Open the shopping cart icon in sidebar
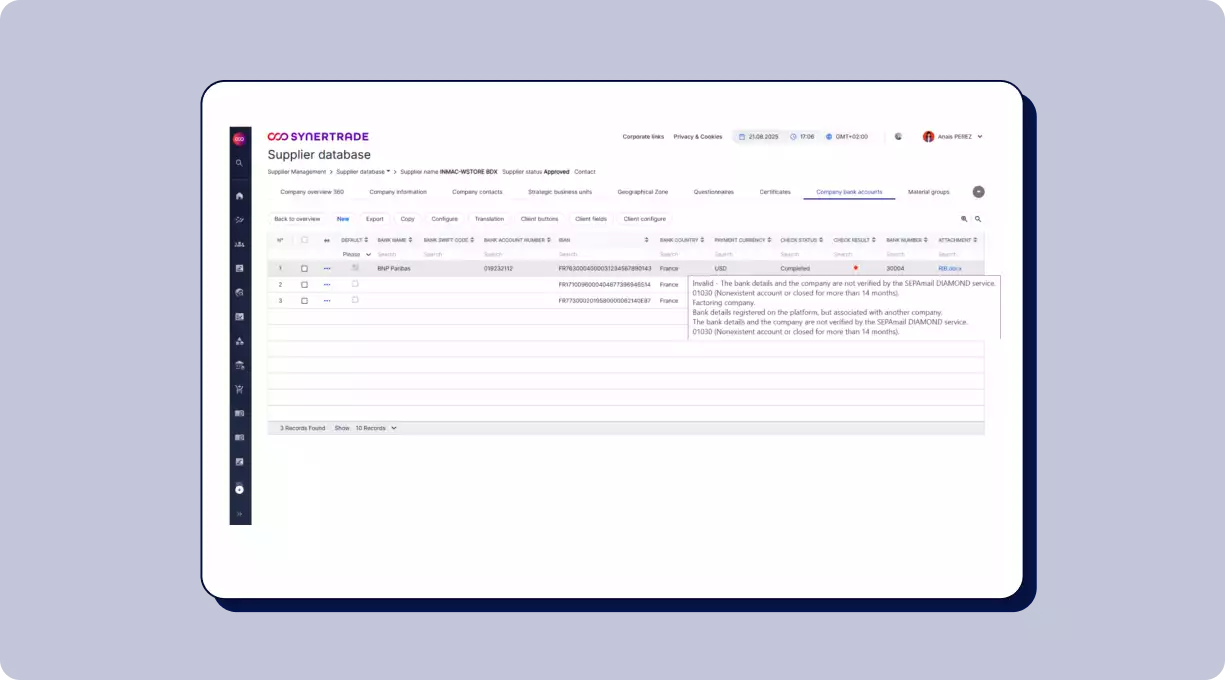 tap(239, 389)
